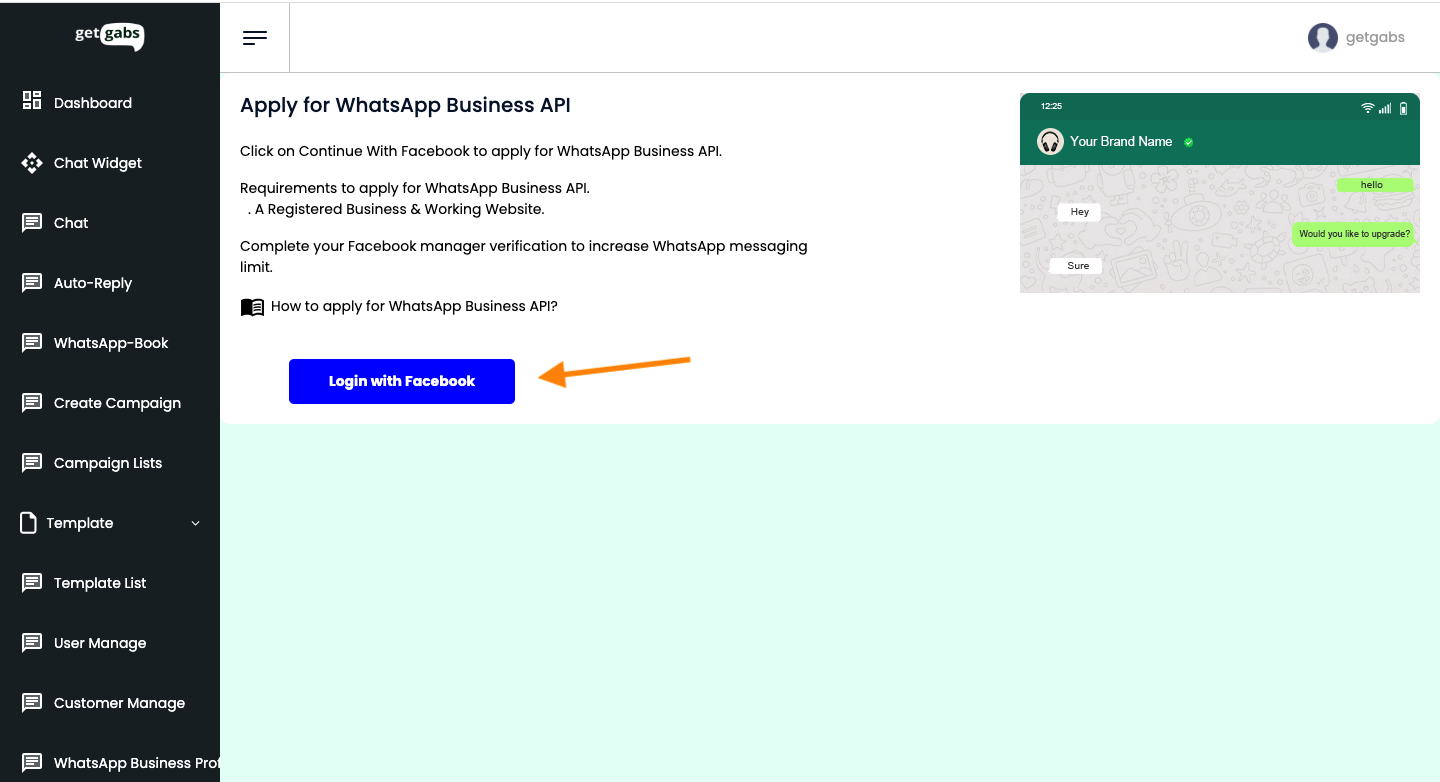Click Login with Facebook button
1440x782 pixels.
coord(402,381)
